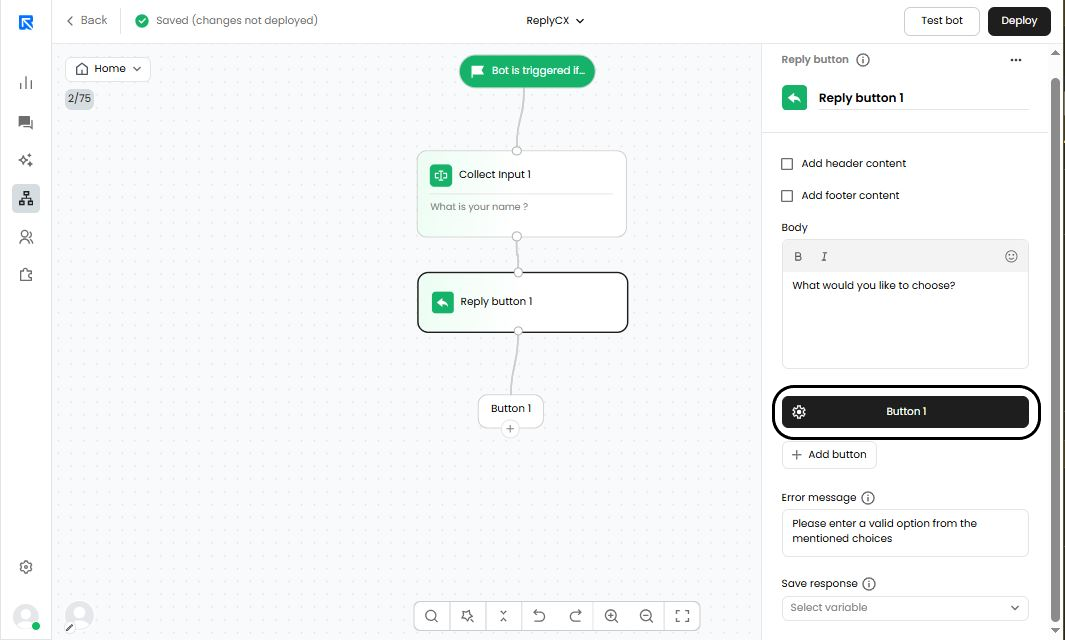The width and height of the screenshot is (1065, 640).
Task: Click the zoom in magnifier icon
Action: click(x=611, y=616)
